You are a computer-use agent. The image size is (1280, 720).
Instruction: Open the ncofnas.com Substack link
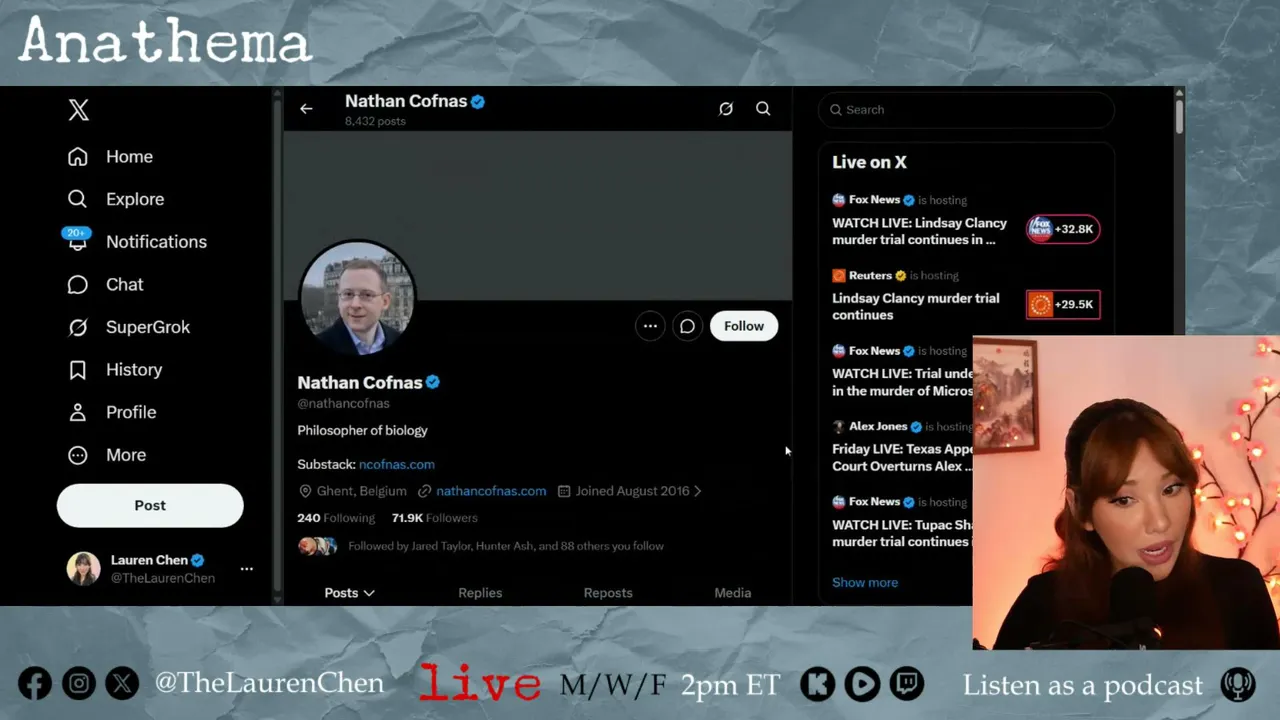(397, 464)
